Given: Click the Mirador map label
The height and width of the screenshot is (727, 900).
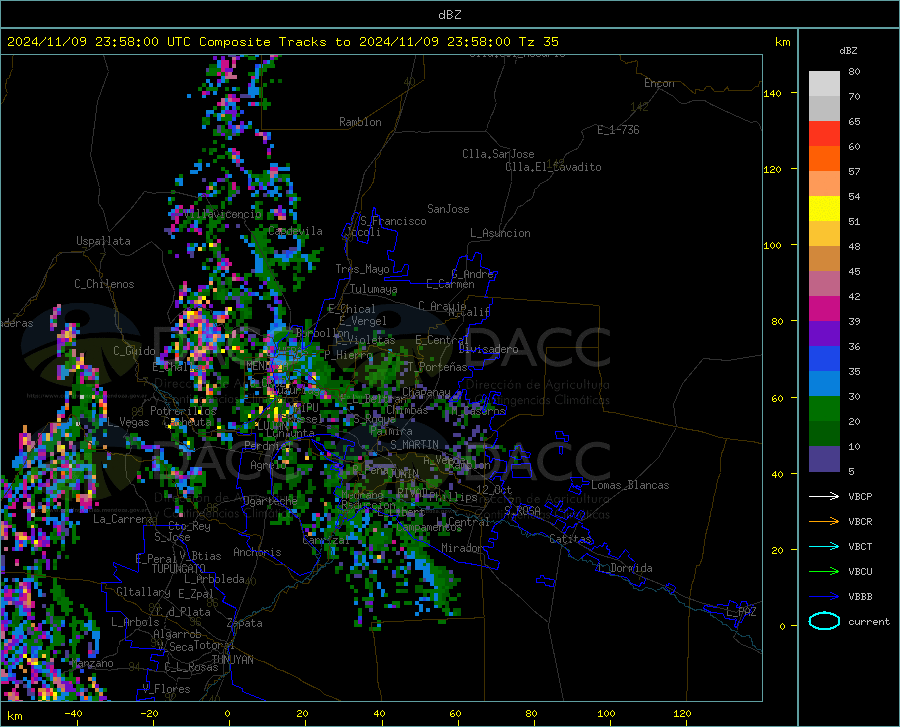Looking at the screenshot, I should pyautogui.click(x=462, y=548).
